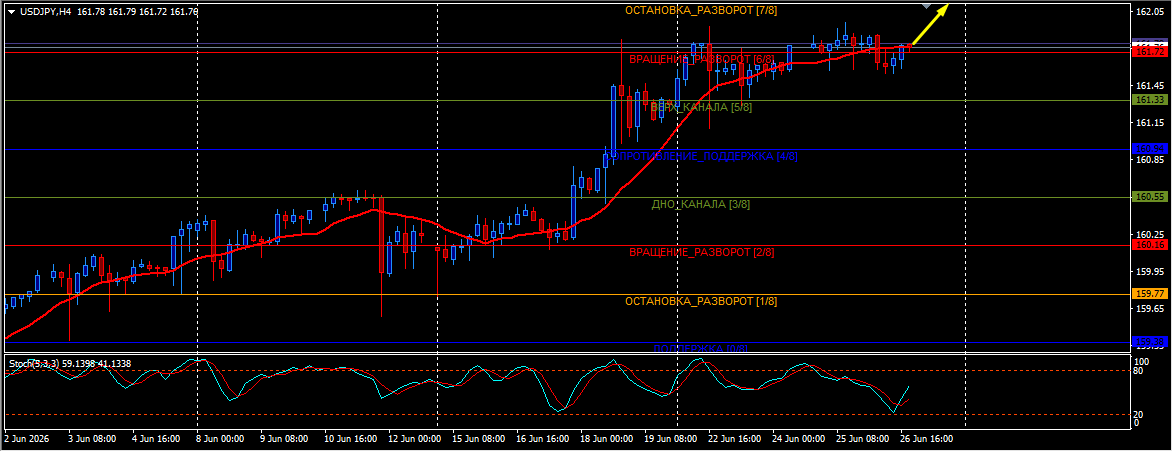Open the chart menu triangle beside USDJPY,H4
This screenshot has width=1172, height=451.
pos(11,12)
